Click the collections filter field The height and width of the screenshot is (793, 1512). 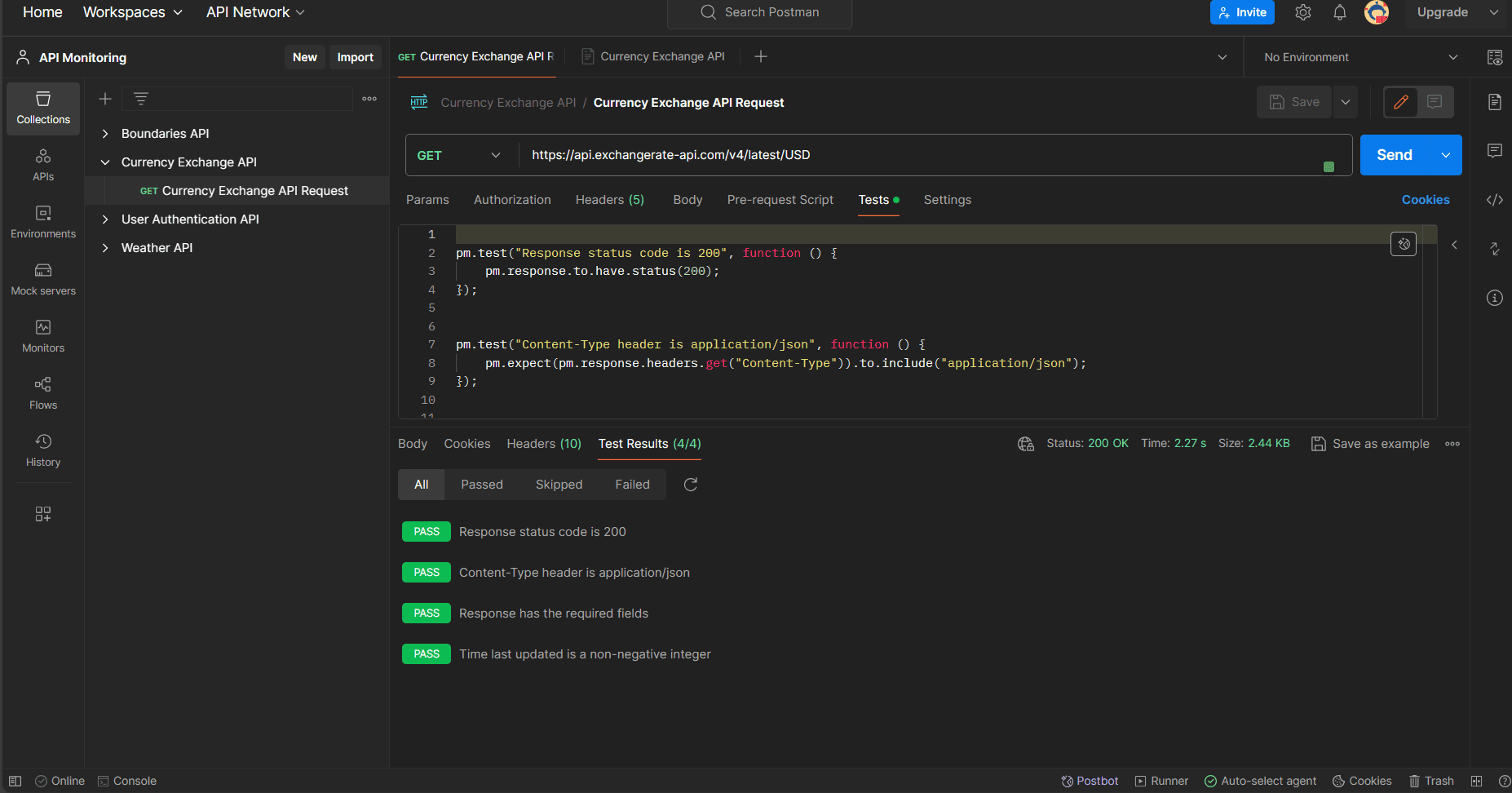point(237,99)
